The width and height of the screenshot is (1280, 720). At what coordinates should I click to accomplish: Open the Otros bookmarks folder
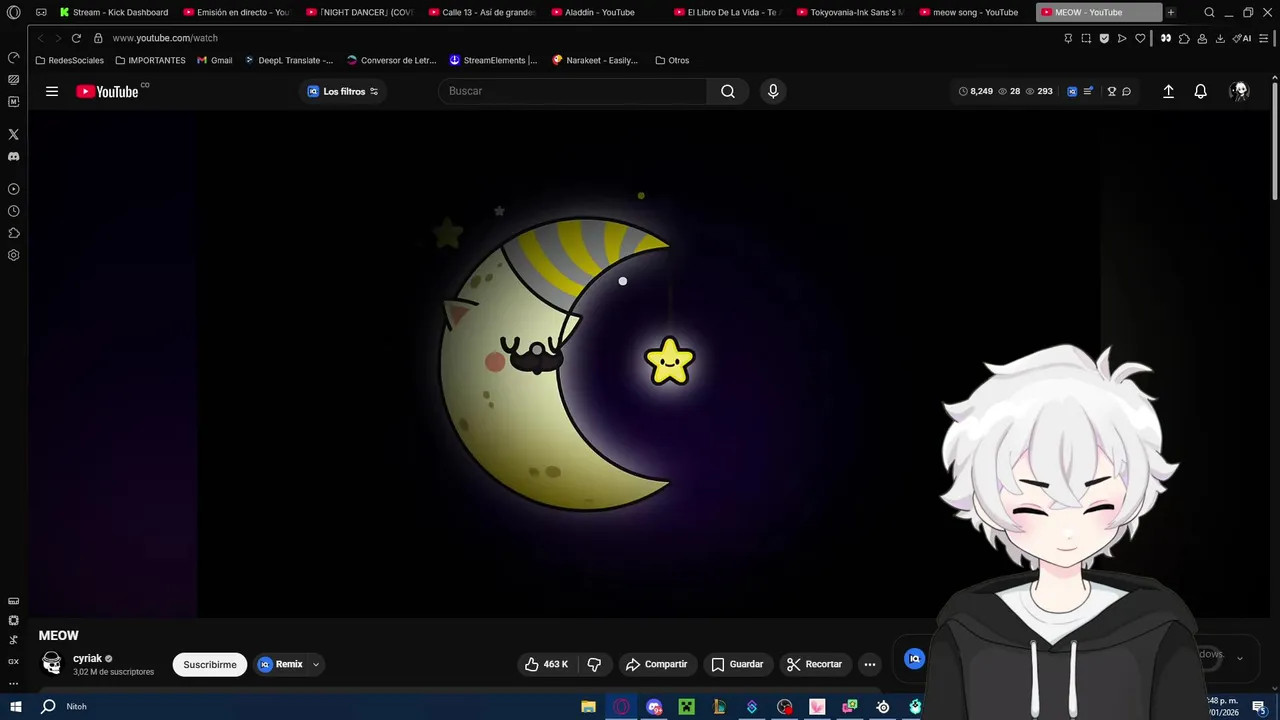[672, 60]
